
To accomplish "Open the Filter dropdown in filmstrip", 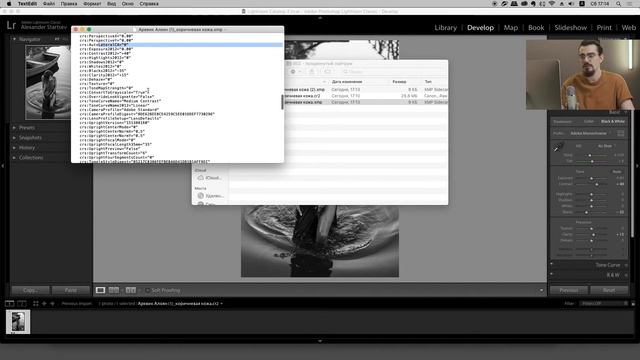I will (603, 304).
